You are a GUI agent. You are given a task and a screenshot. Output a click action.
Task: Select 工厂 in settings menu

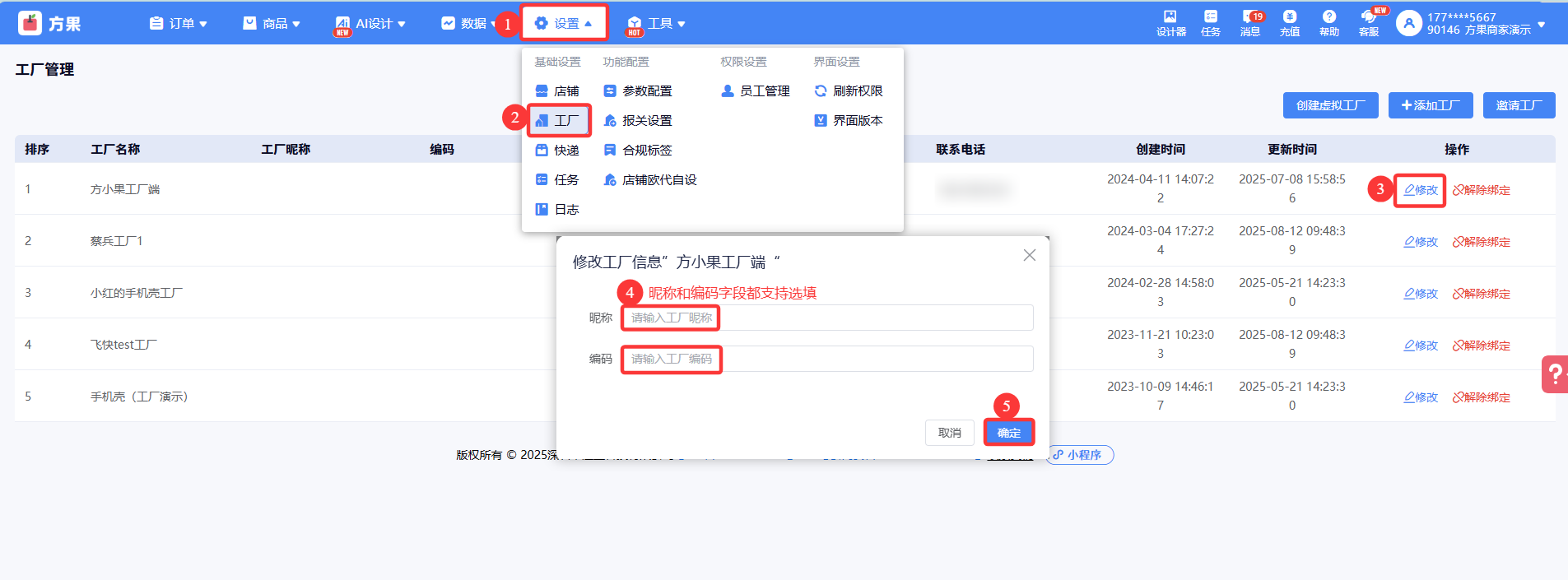[559, 121]
